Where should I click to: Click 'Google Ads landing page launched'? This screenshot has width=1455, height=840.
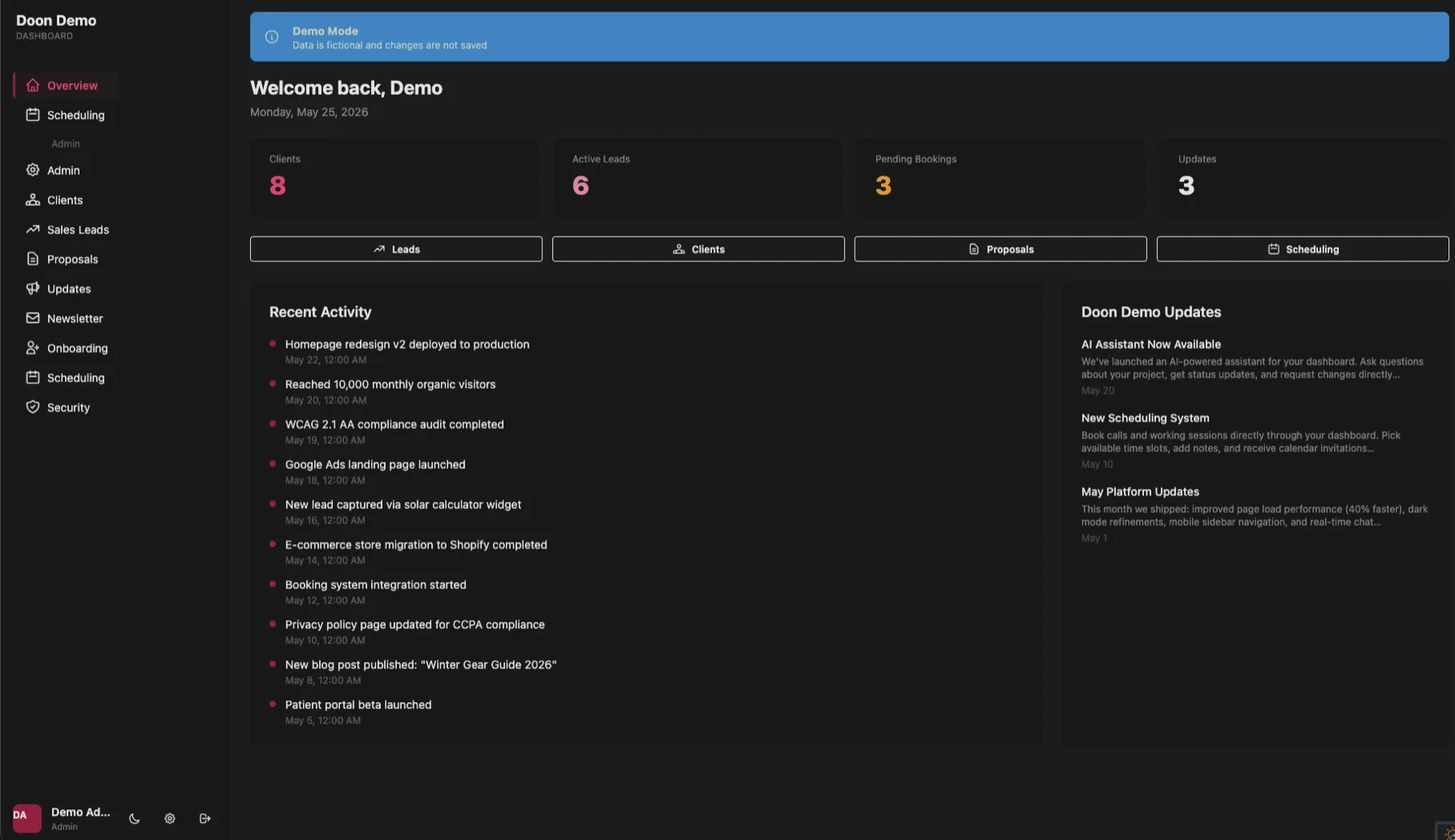coord(375,464)
